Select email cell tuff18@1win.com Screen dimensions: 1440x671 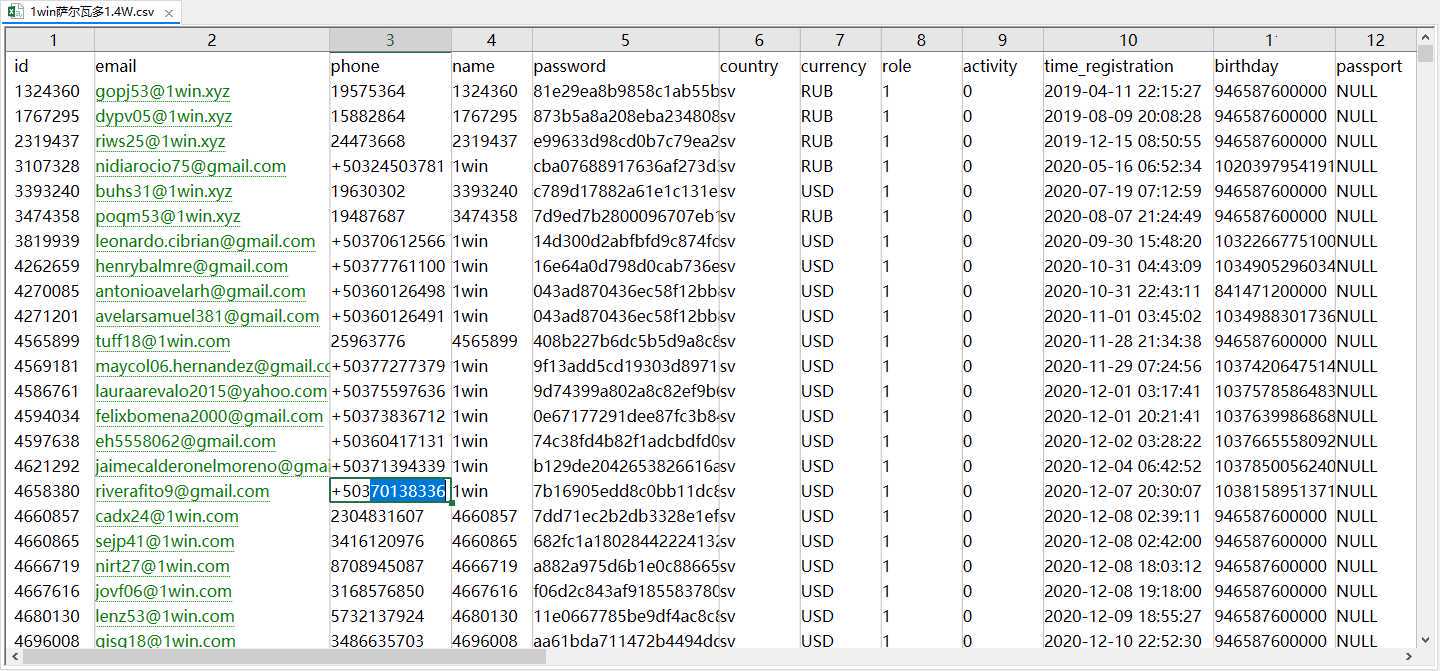[212, 341]
